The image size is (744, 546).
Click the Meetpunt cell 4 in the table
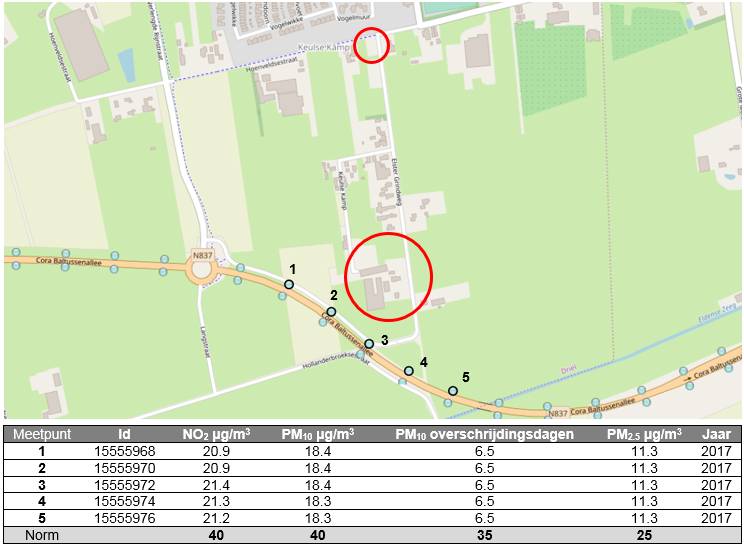42,501
